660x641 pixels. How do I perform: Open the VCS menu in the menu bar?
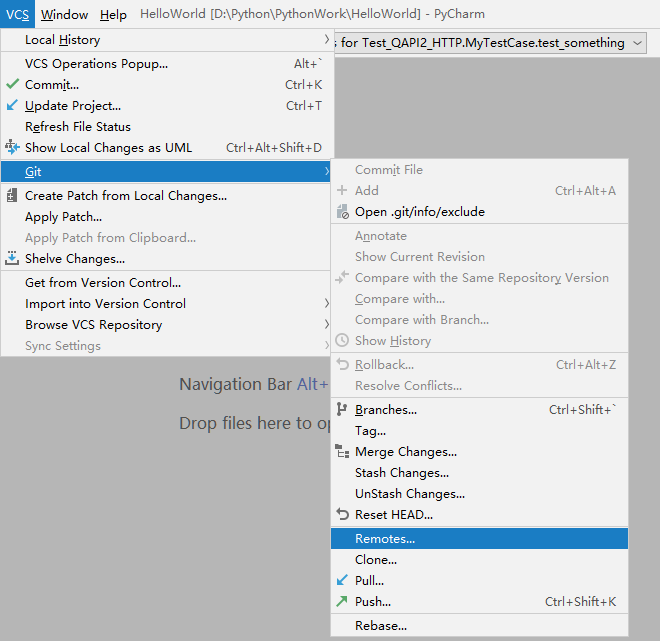(x=18, y=14)
